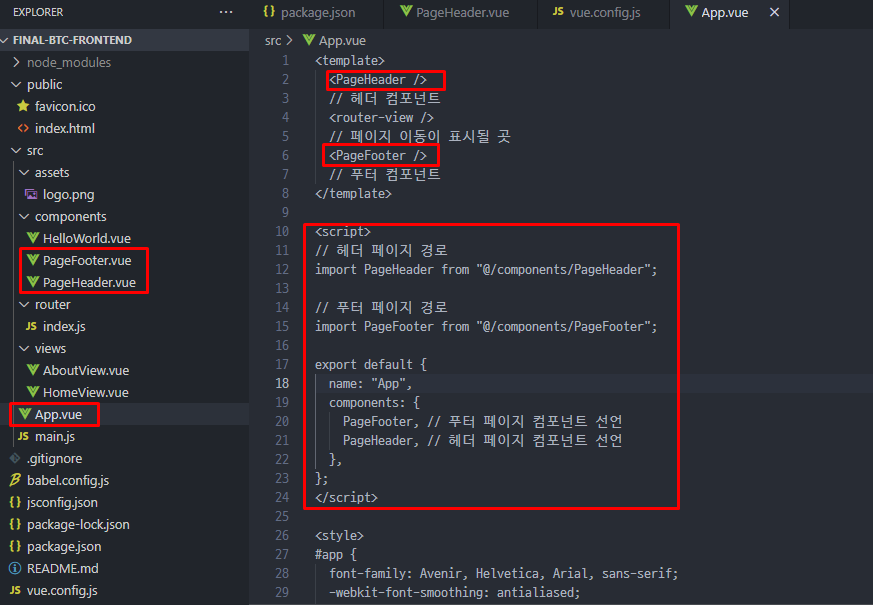Click the JS icon beside router index.js

pyautogui.click(x=31, y=326)
